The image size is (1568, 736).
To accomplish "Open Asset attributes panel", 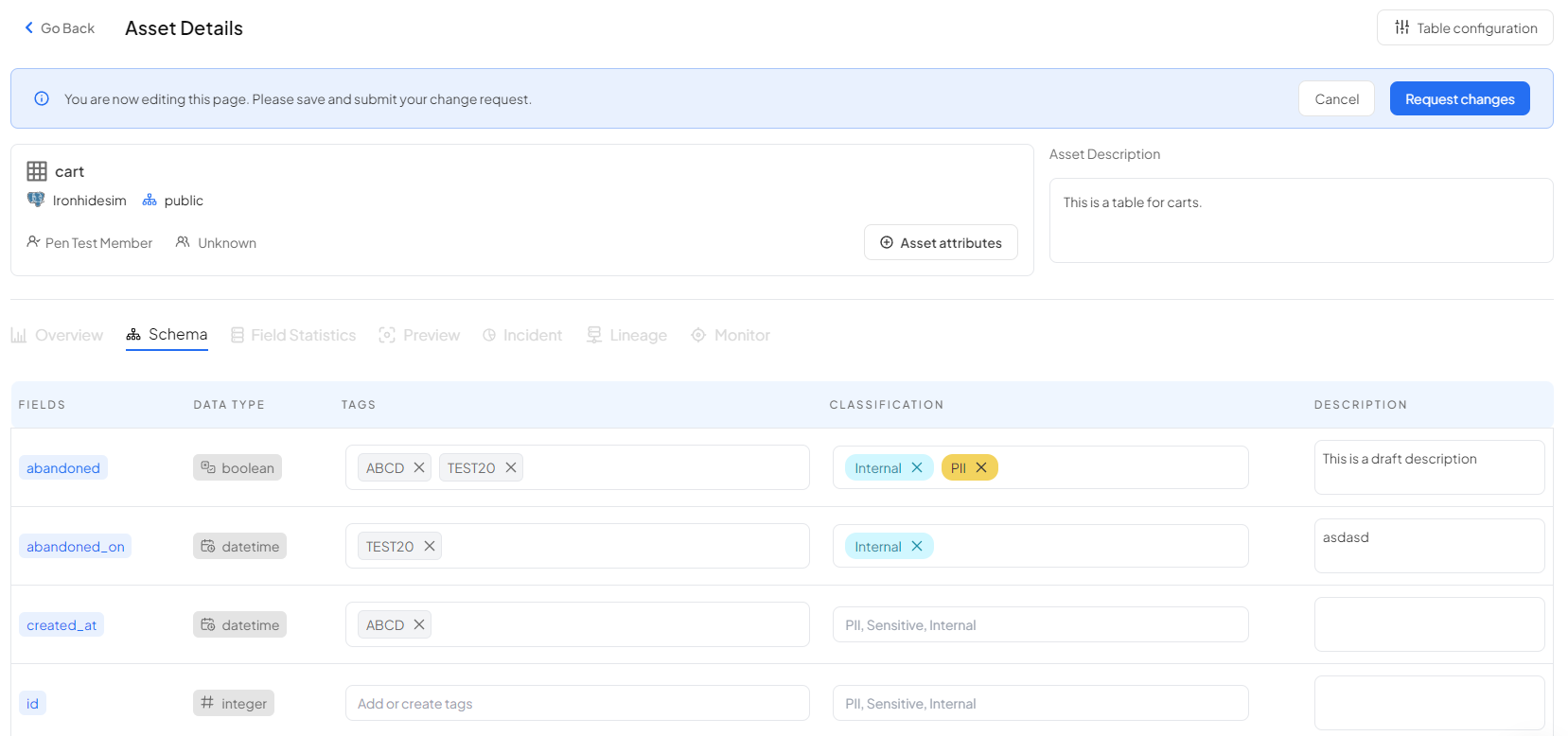I will [940, 242].
